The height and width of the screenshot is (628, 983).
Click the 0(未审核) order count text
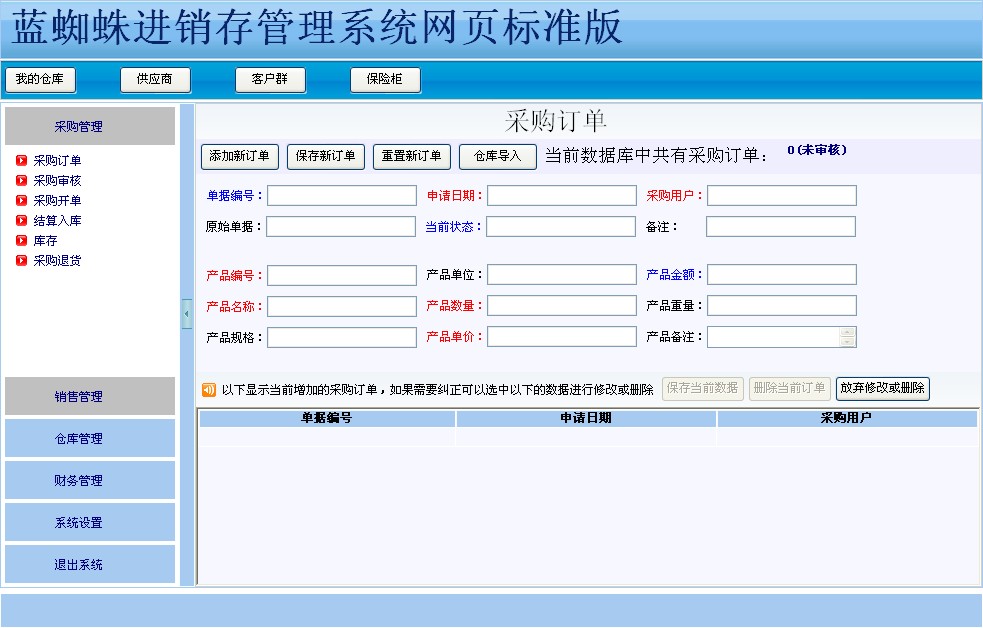[x=817, y=150]
